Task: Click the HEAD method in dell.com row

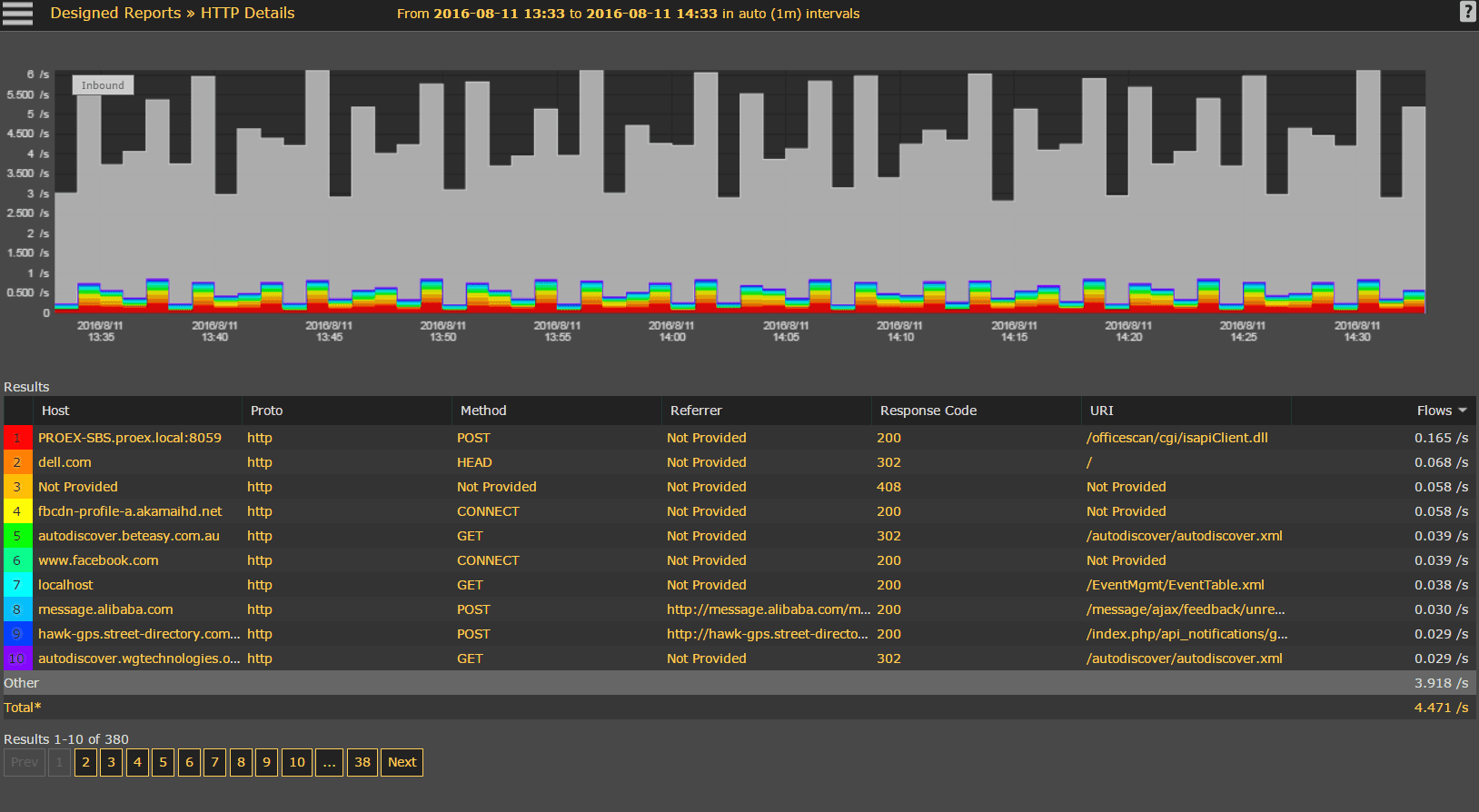Action: click(474, 462)
